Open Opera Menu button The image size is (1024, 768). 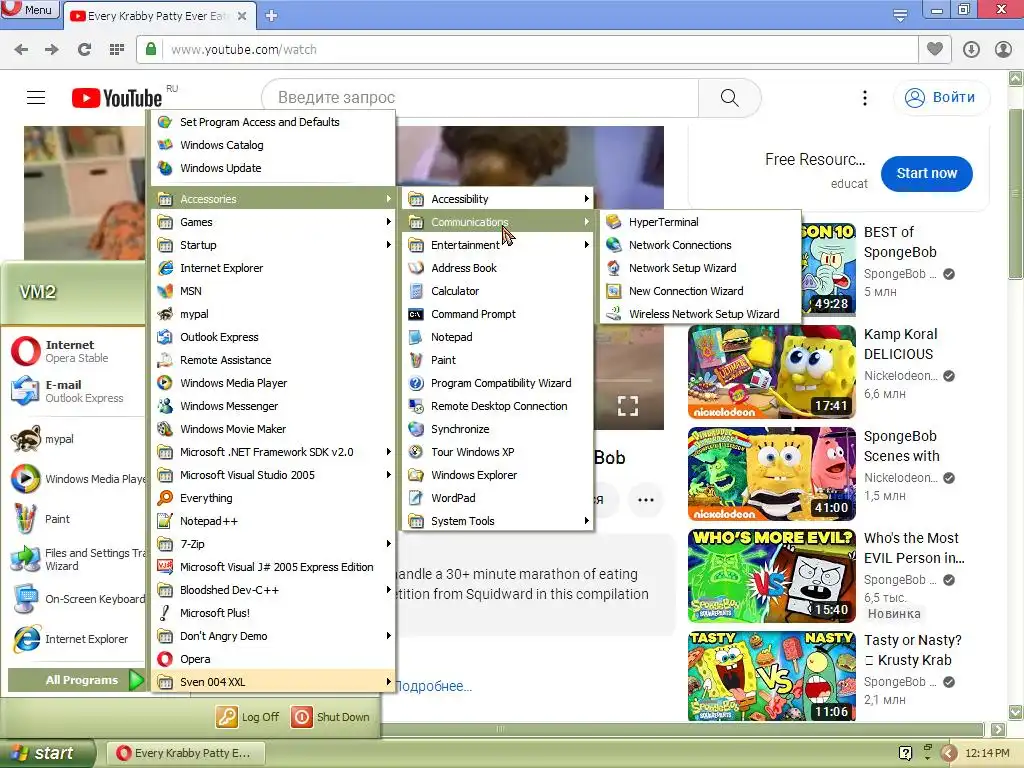click(29, 9)
